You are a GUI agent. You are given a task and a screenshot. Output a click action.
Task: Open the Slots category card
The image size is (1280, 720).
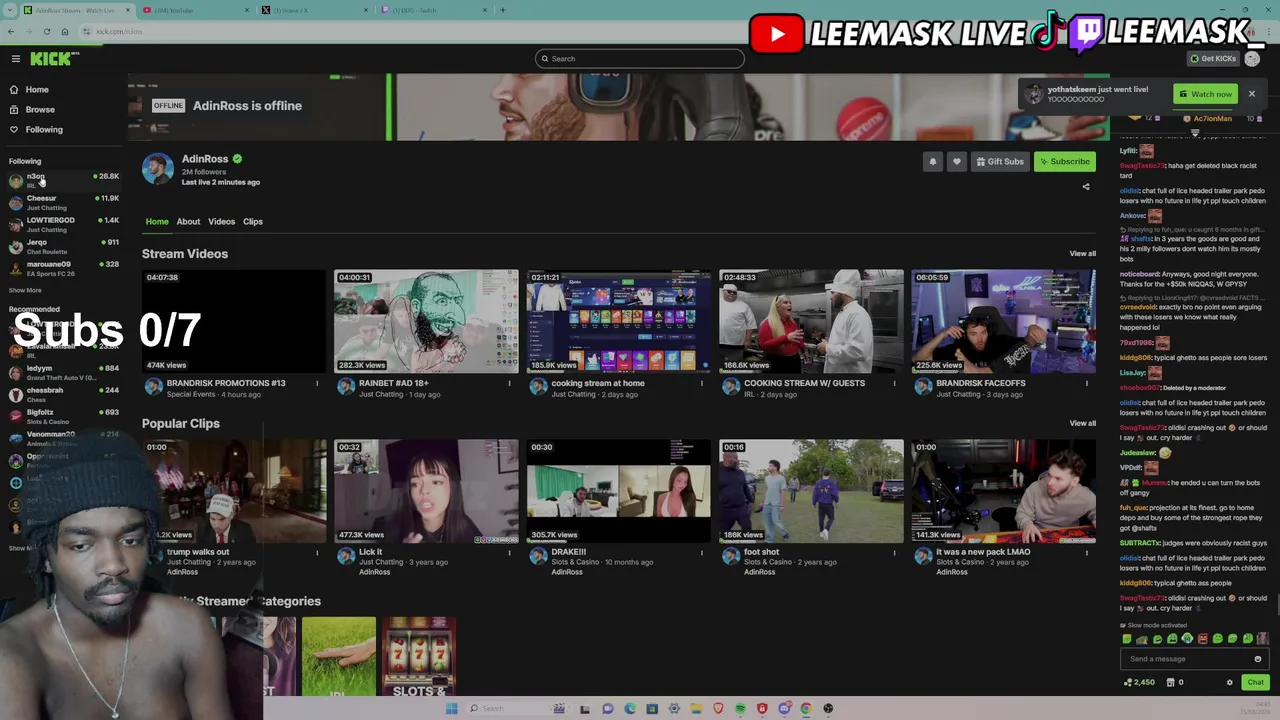pos(418,657)
